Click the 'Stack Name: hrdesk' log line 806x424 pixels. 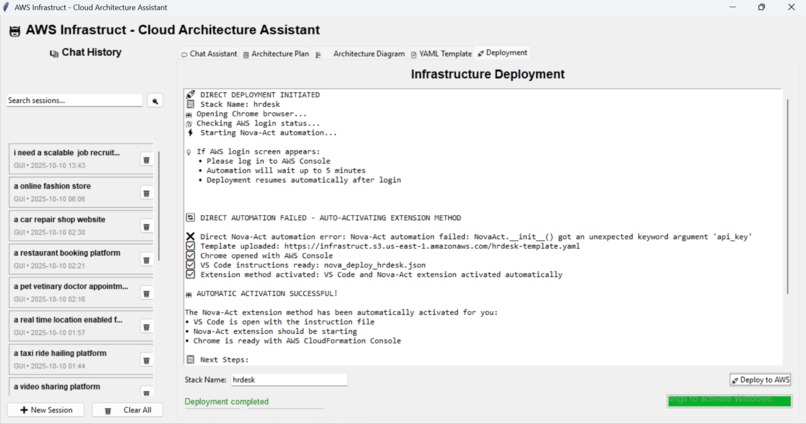(240, 104)
